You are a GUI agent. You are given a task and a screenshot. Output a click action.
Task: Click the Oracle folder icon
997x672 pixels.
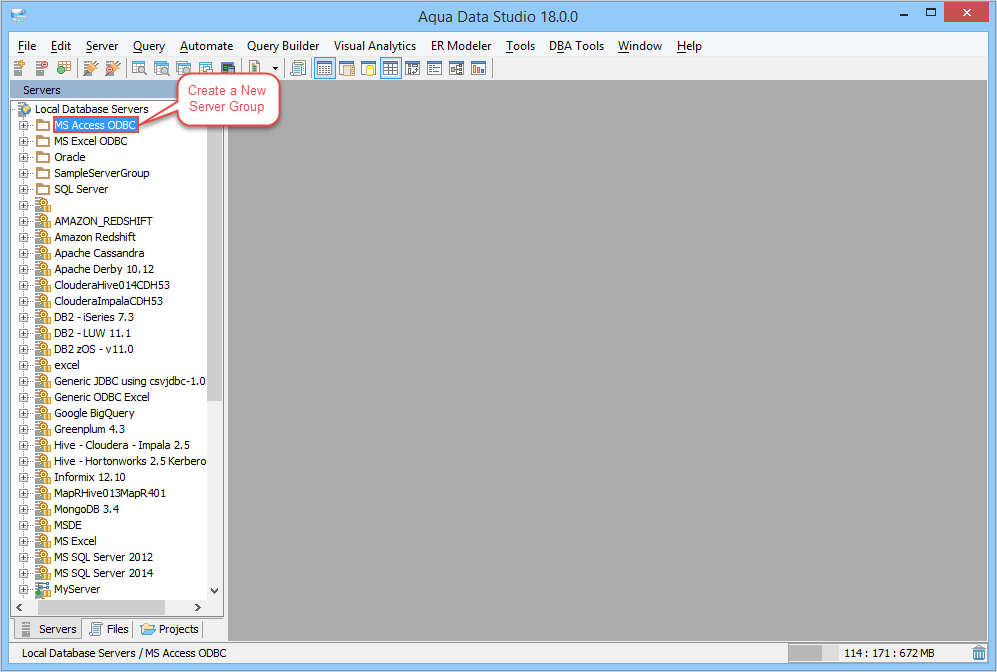tap(43, 157)
